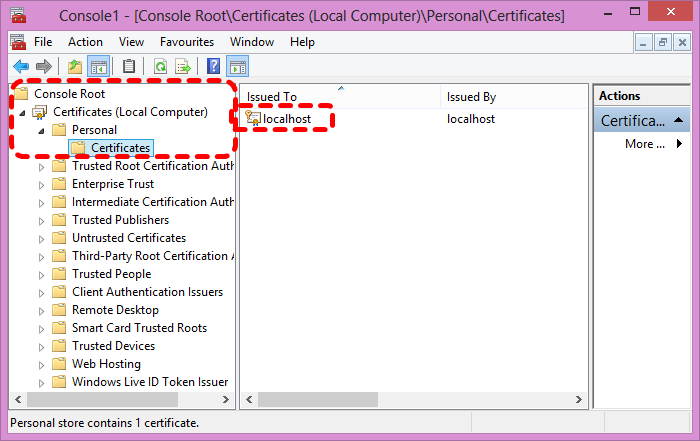Image resolution: width=700 pixels, height=441 pixels.
Task: Expand the Remote Desktop node
Action: [41, 311]
